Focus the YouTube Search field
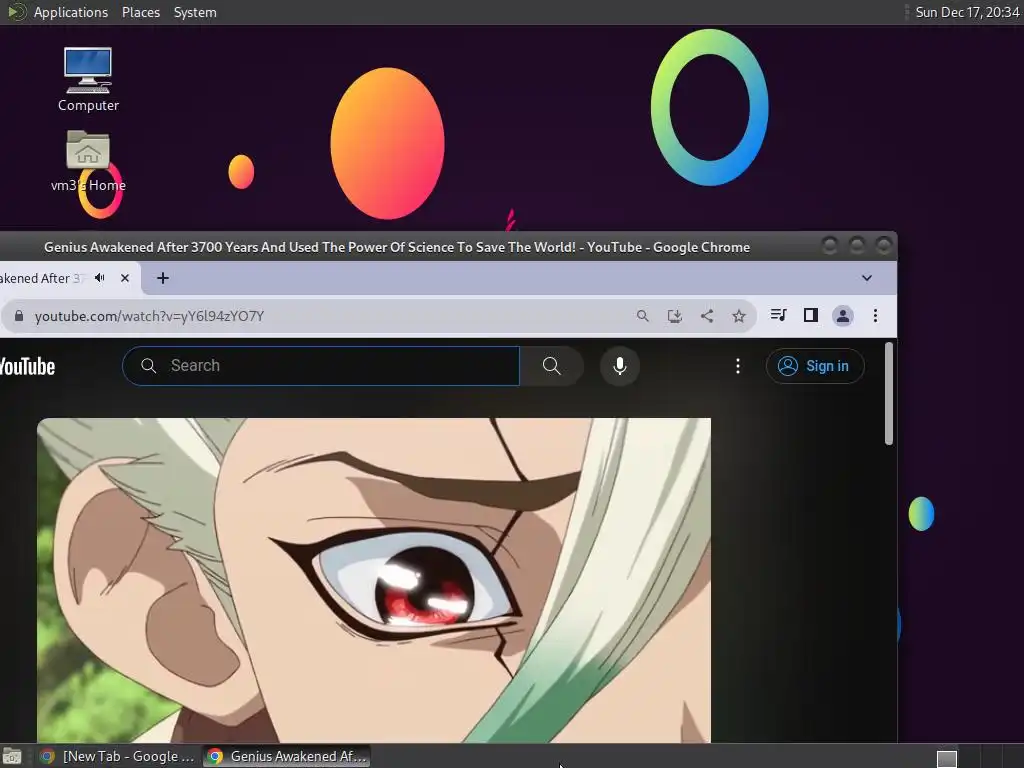Screen dimensions: 1024x768 click(x=321, y=366)
